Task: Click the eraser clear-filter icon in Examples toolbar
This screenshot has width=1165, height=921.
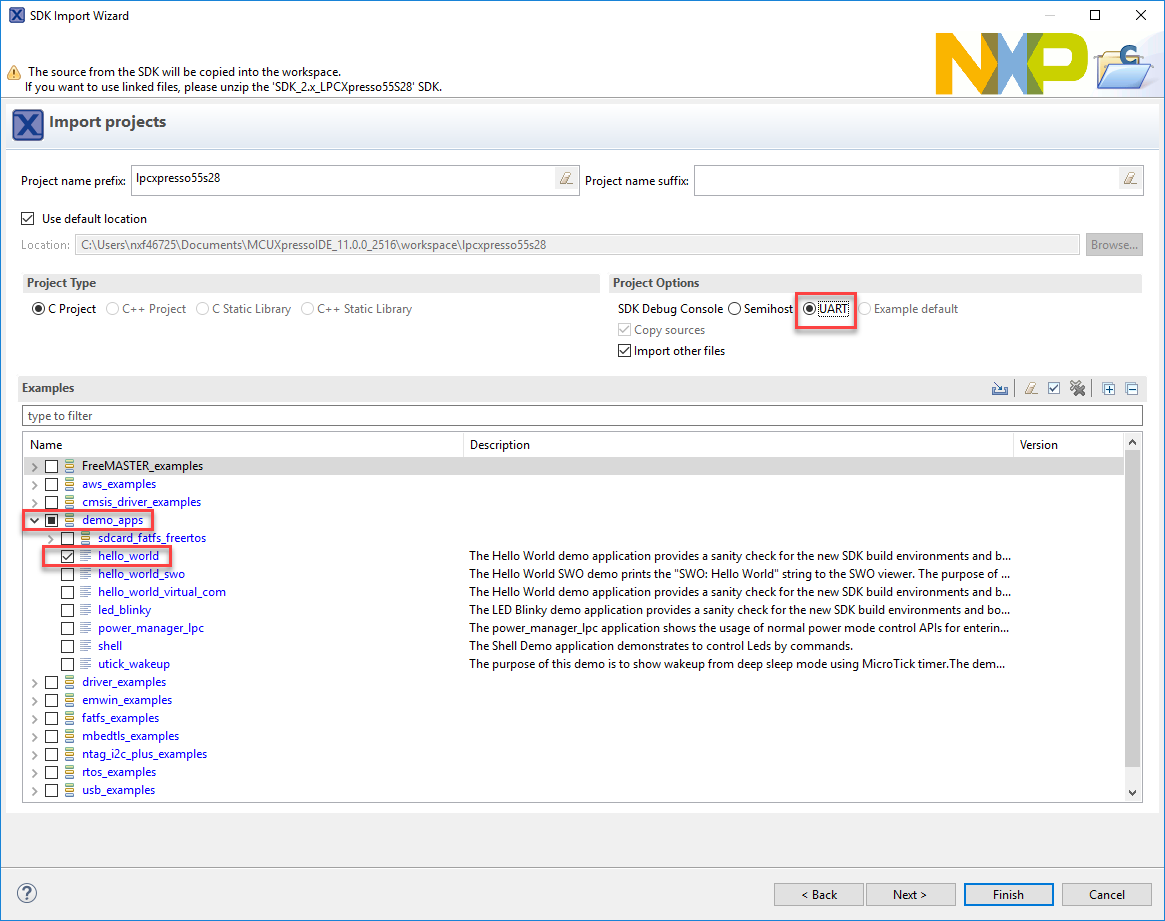Action: [1029, 389]
